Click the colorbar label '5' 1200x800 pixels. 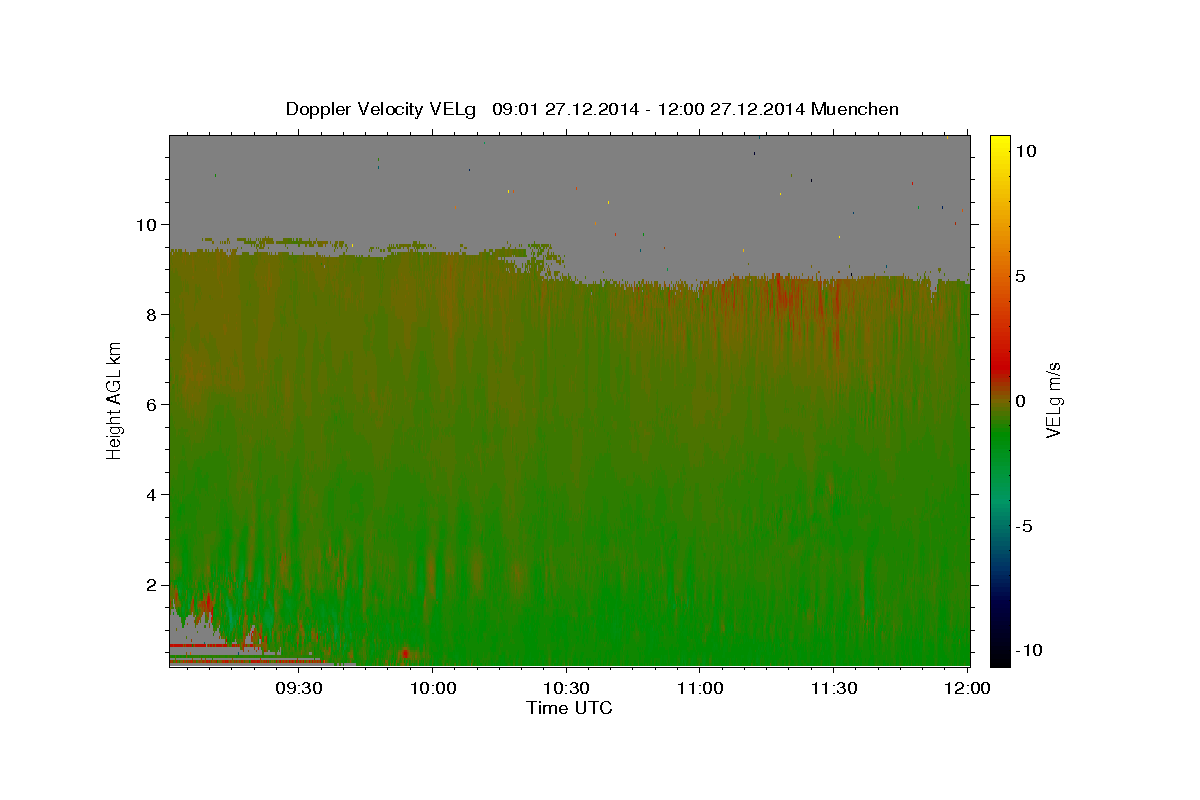[x=1020, y=276]
